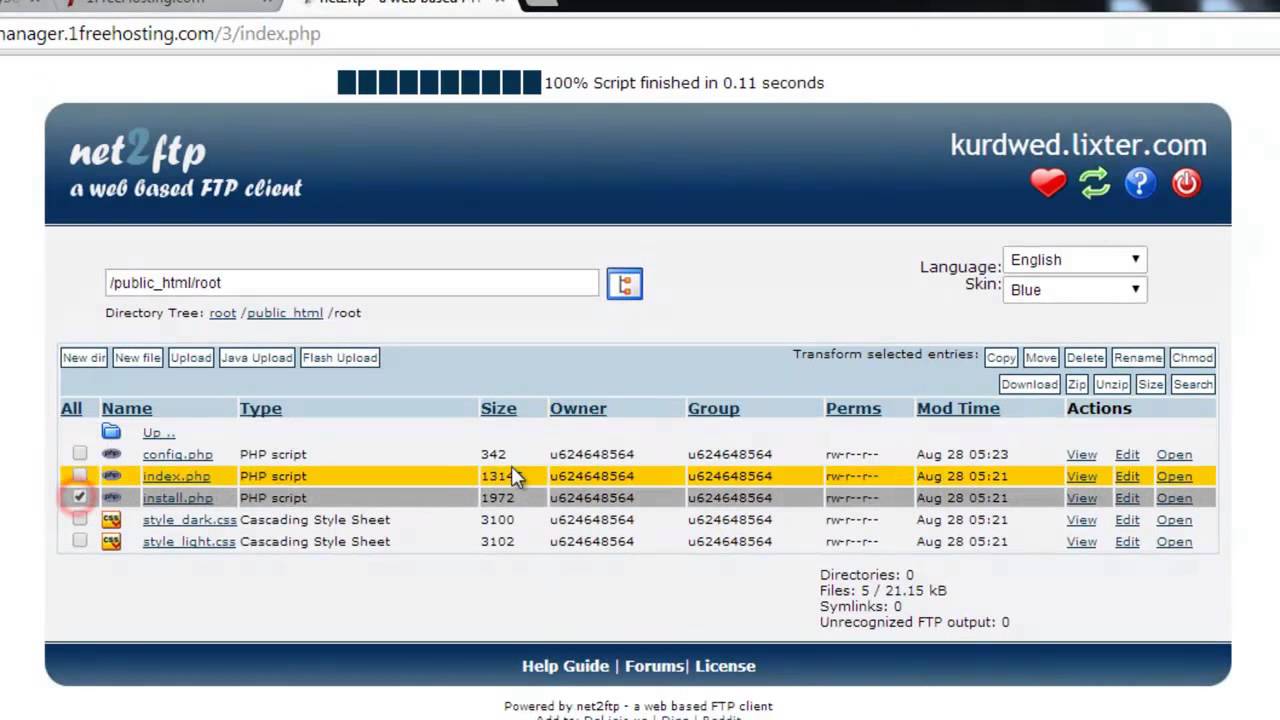Sort by Size column header
Screen dimensions: 1280x720
[499, 408]
